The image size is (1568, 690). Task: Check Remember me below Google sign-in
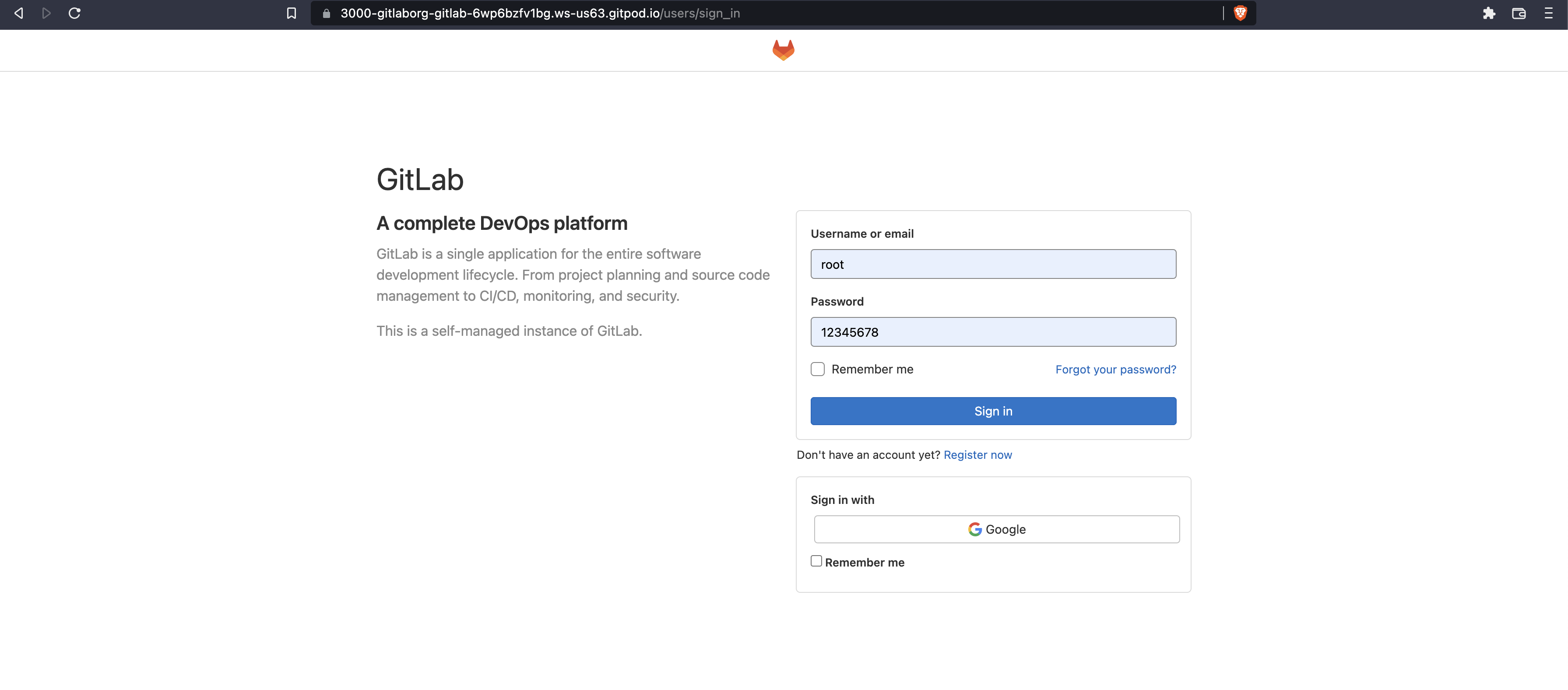pos(816,561)
